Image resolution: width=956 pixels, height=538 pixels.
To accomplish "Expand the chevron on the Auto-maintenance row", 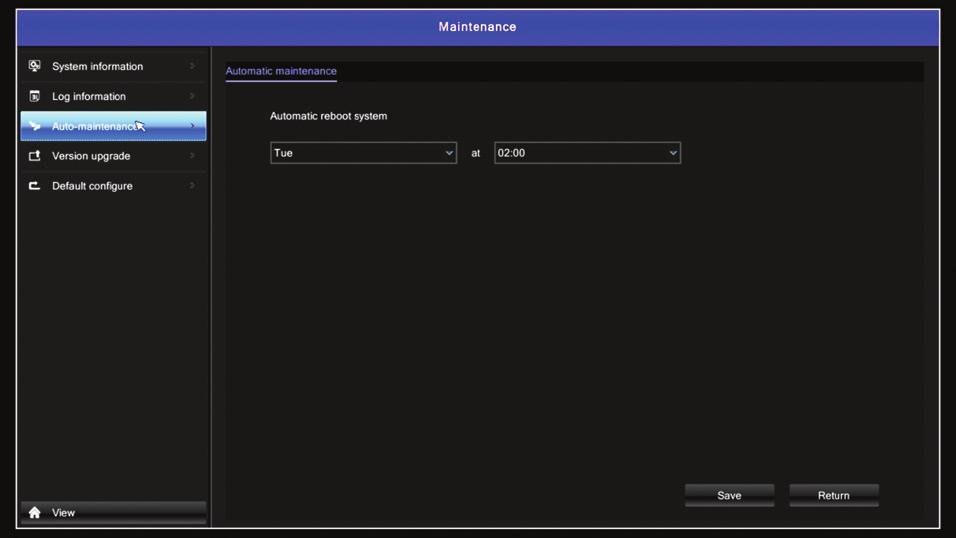I will tap(192, 126).
